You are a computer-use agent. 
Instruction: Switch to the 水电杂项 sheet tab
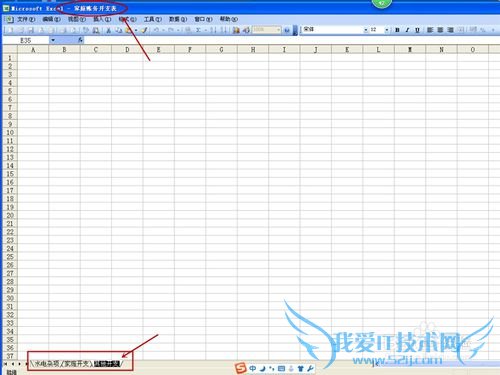point(47,364)
